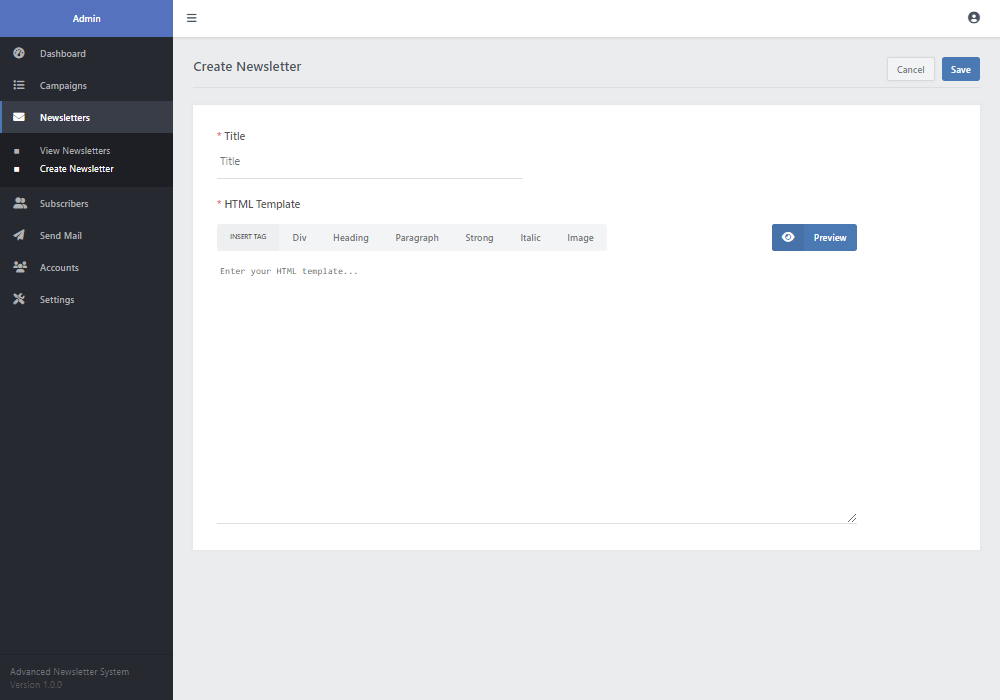Click the View Newsletters bullet icon
The height and width of the screenshot is (700, 1000).
17,151
